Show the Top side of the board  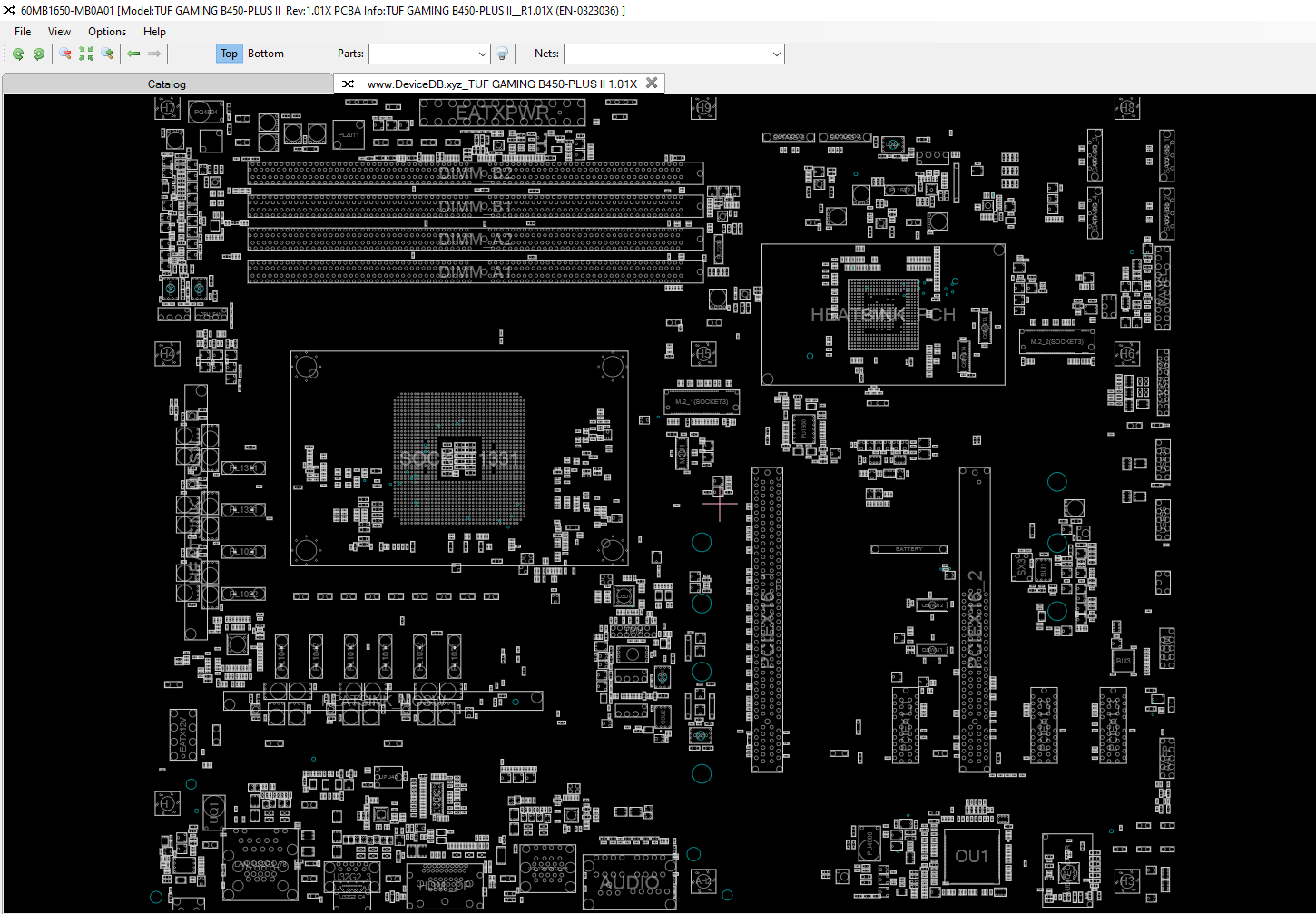229,54
